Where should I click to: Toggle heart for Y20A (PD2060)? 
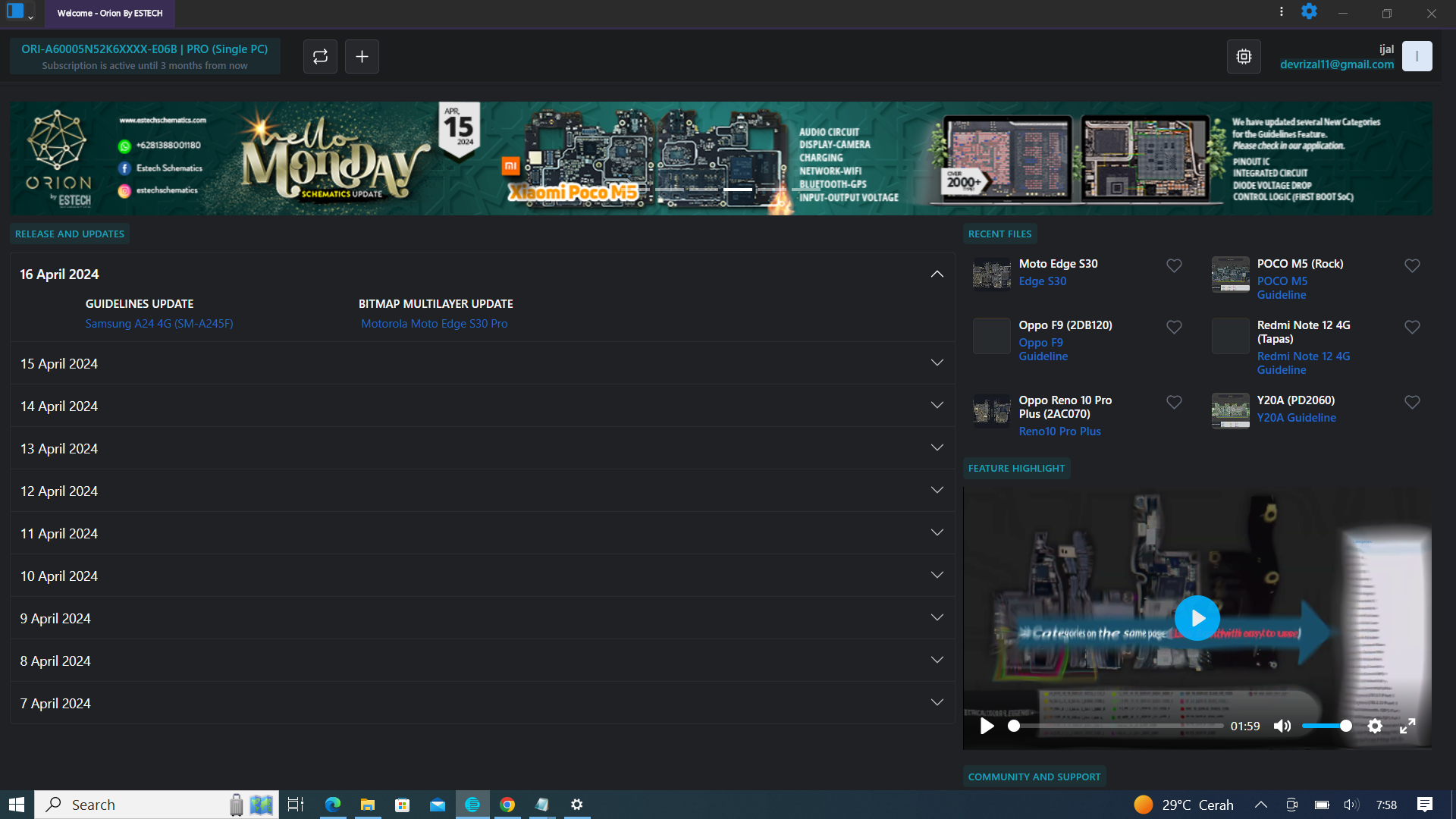[x=1412, y=402]
